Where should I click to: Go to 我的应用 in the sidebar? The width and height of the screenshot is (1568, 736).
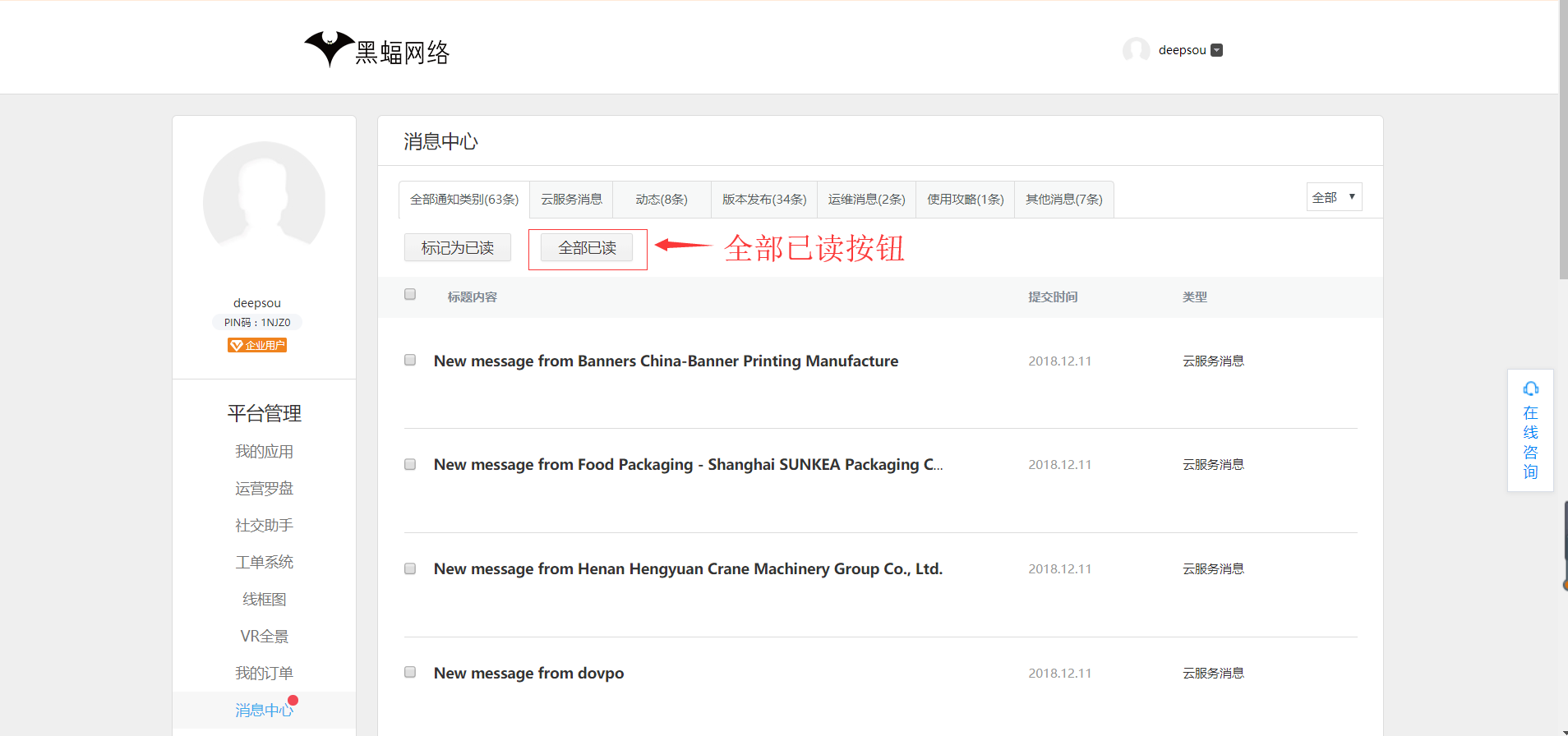pos(264,452)
